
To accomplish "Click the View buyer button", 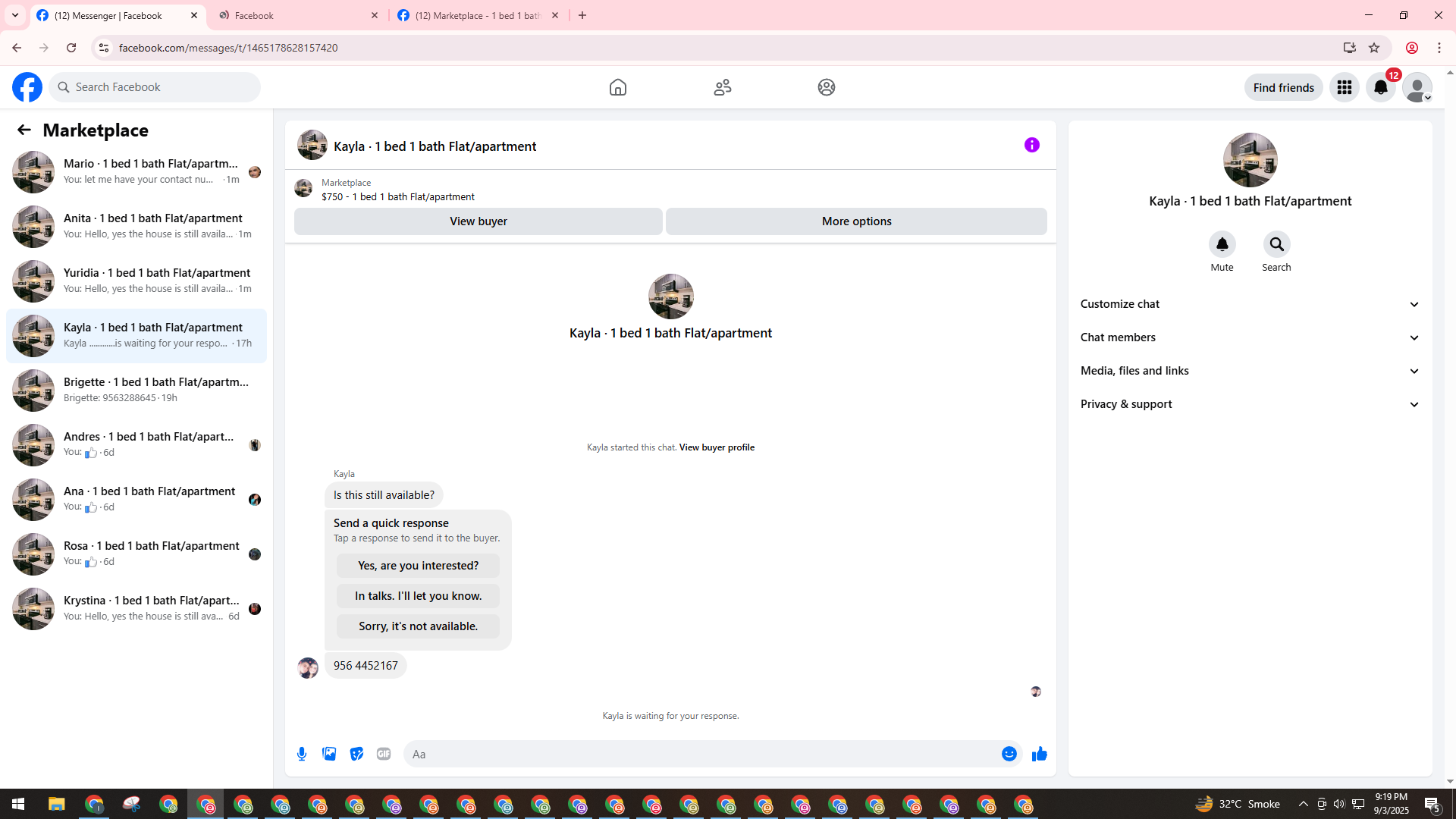I will coord(479,221).
